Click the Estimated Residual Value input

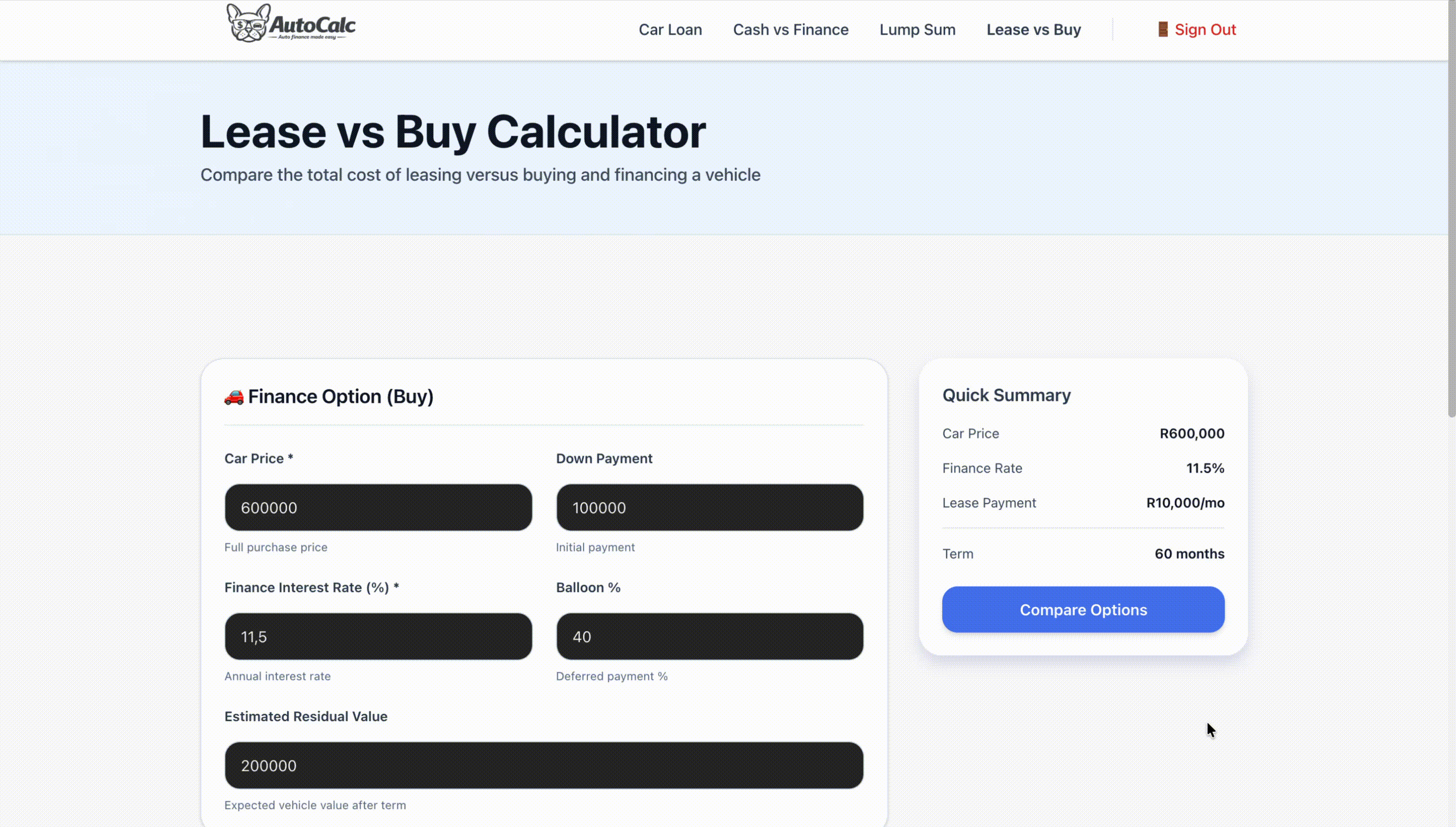544,765
